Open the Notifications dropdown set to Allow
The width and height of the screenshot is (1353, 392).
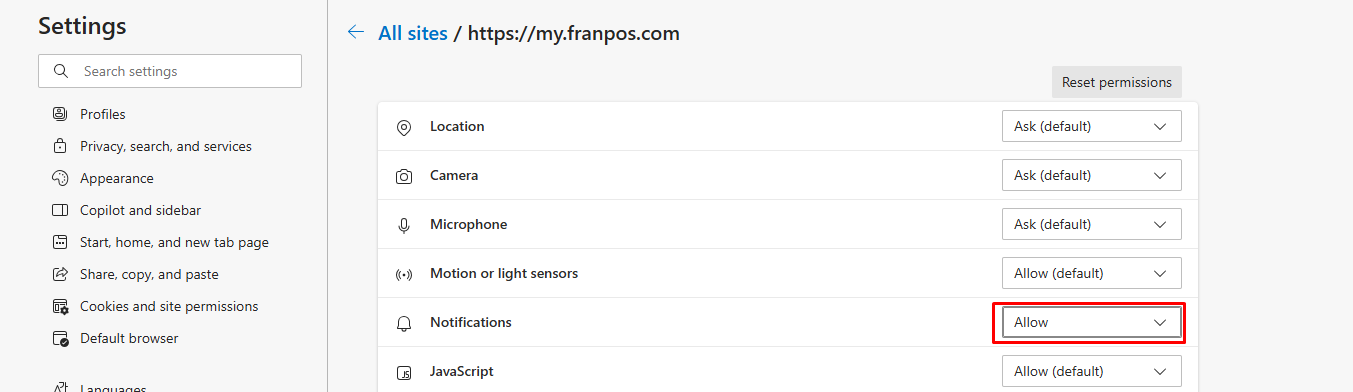1091,322
